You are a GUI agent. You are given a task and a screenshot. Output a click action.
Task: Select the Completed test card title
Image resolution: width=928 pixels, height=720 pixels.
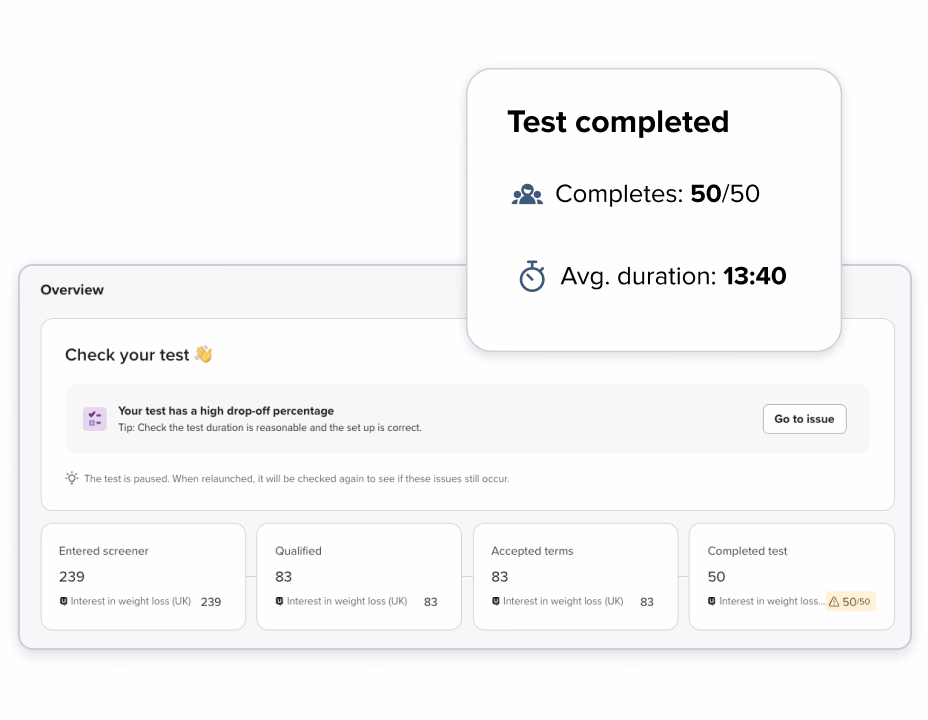[x=747, y=551]
